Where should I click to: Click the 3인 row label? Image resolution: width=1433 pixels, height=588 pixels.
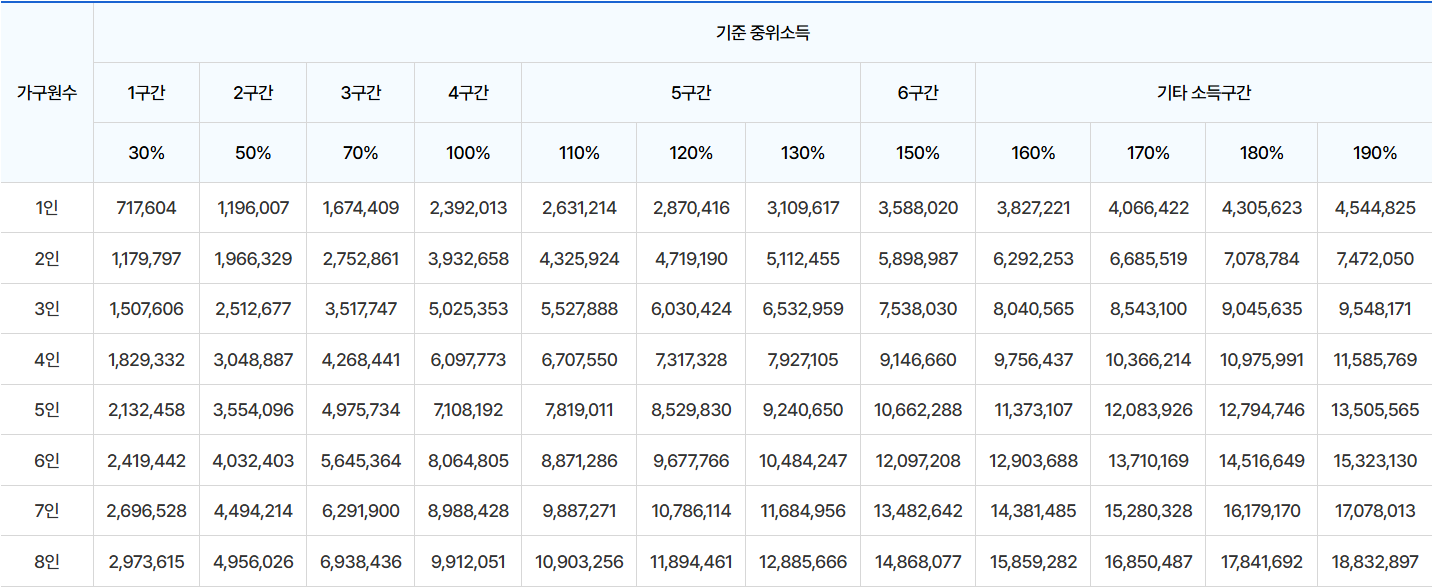point(47,309)
